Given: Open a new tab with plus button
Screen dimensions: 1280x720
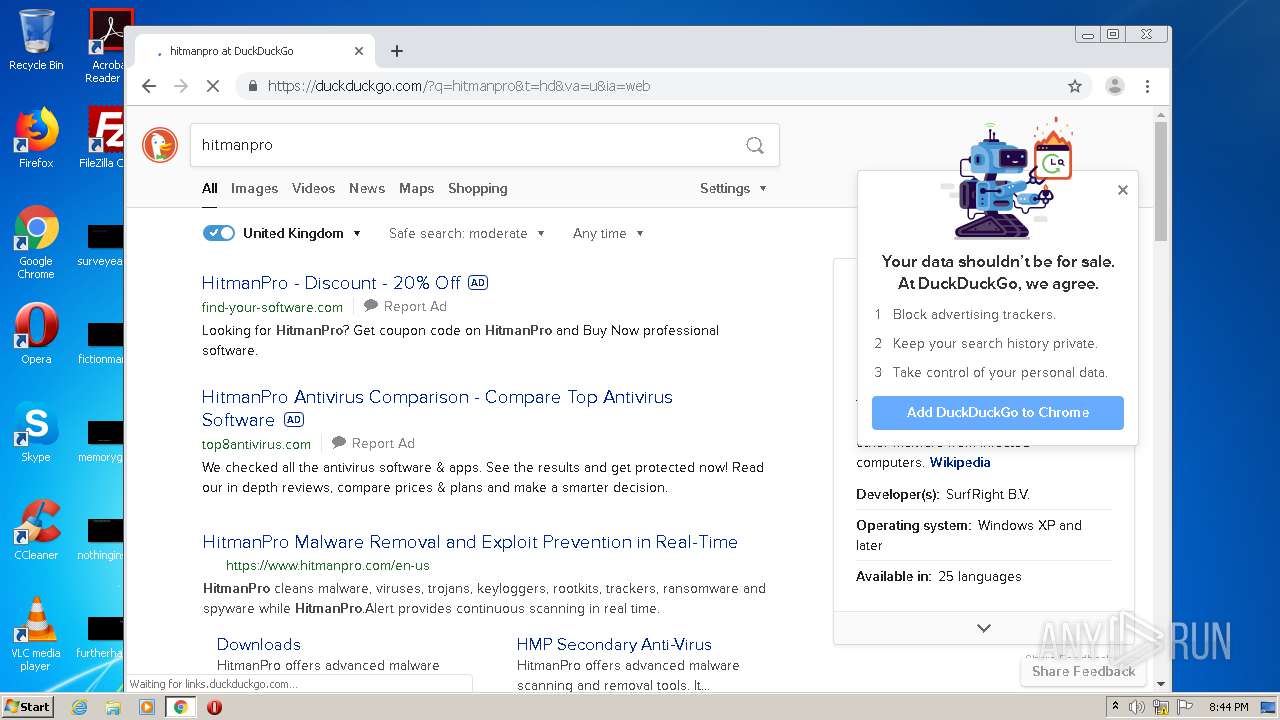Looking at the screenshot, I should tap(397, 51).
